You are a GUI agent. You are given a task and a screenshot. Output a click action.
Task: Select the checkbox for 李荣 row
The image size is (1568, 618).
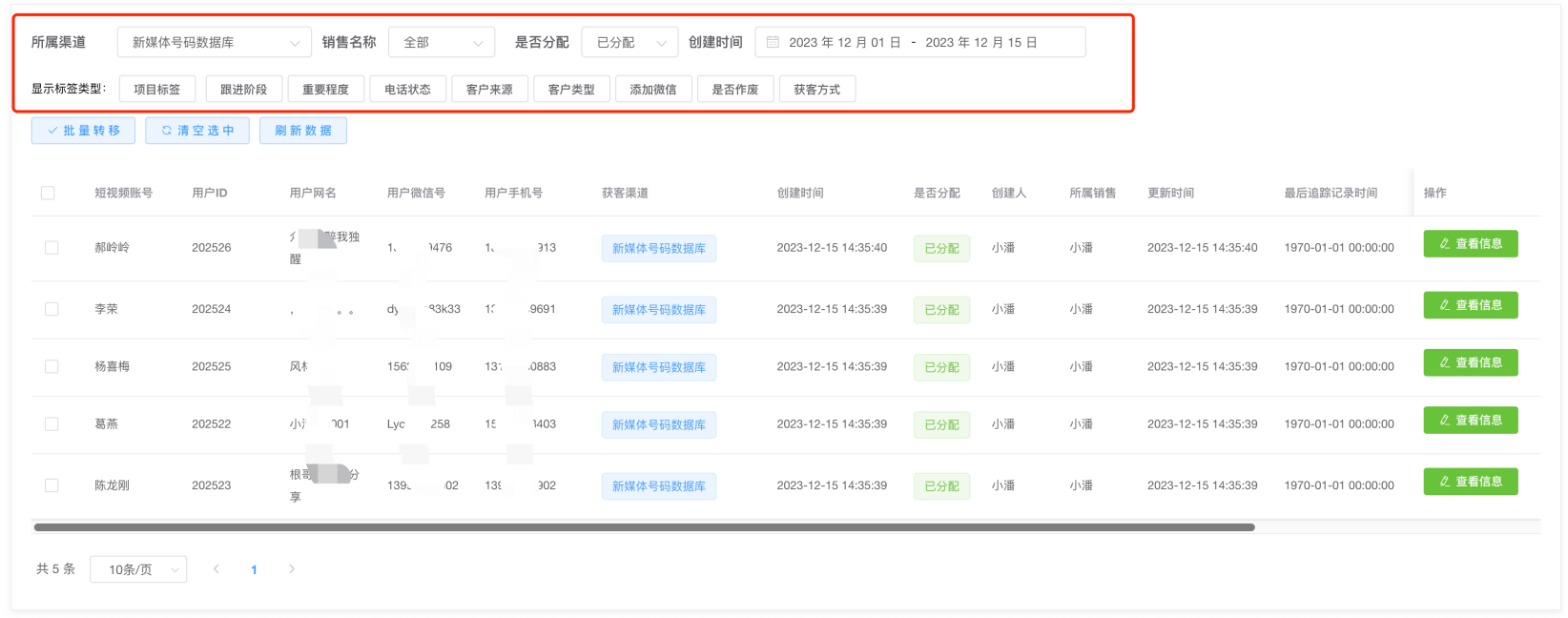52,309
